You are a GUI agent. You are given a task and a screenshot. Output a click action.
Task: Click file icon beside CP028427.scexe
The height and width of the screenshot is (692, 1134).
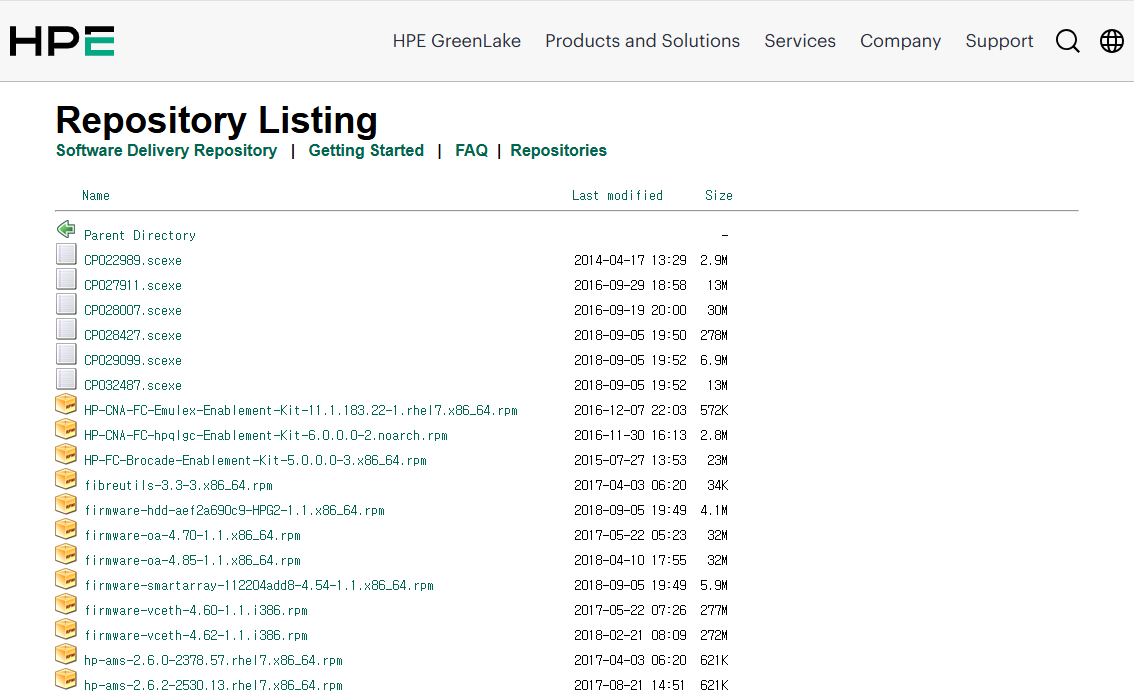66,329
